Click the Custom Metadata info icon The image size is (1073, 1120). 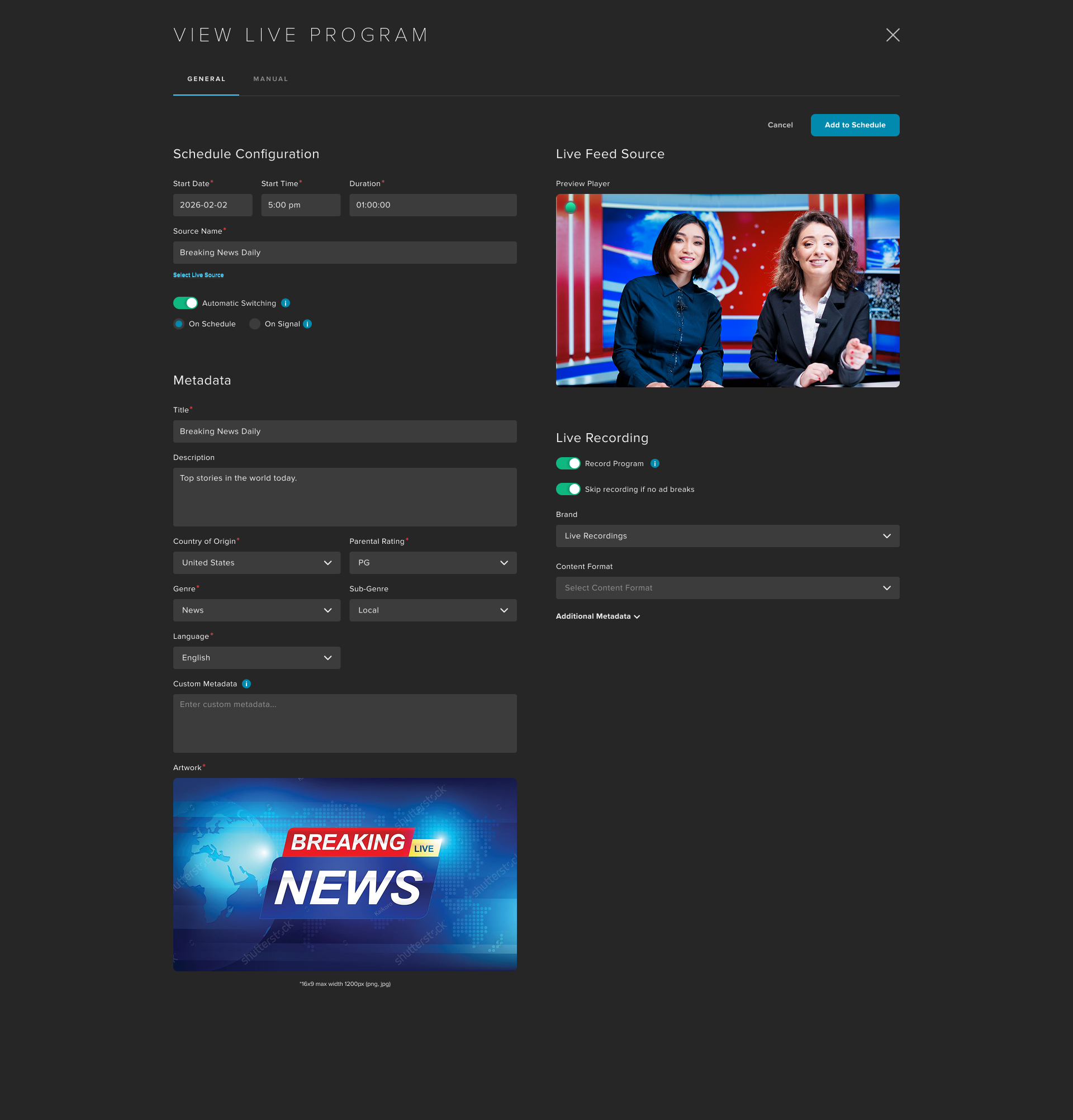click(x=246, y=684)
